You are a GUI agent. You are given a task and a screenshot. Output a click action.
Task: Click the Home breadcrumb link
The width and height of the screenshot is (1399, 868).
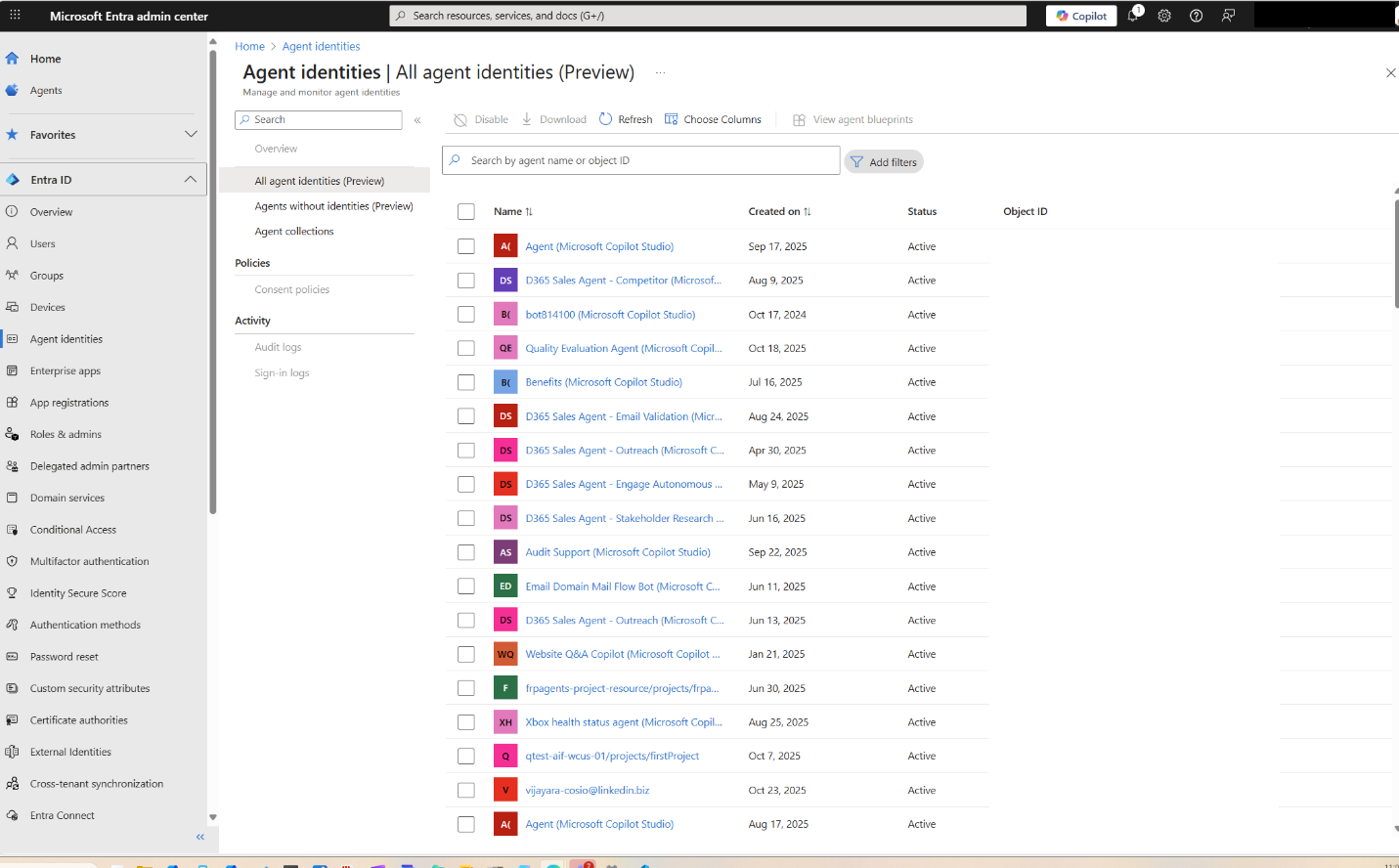249,46
